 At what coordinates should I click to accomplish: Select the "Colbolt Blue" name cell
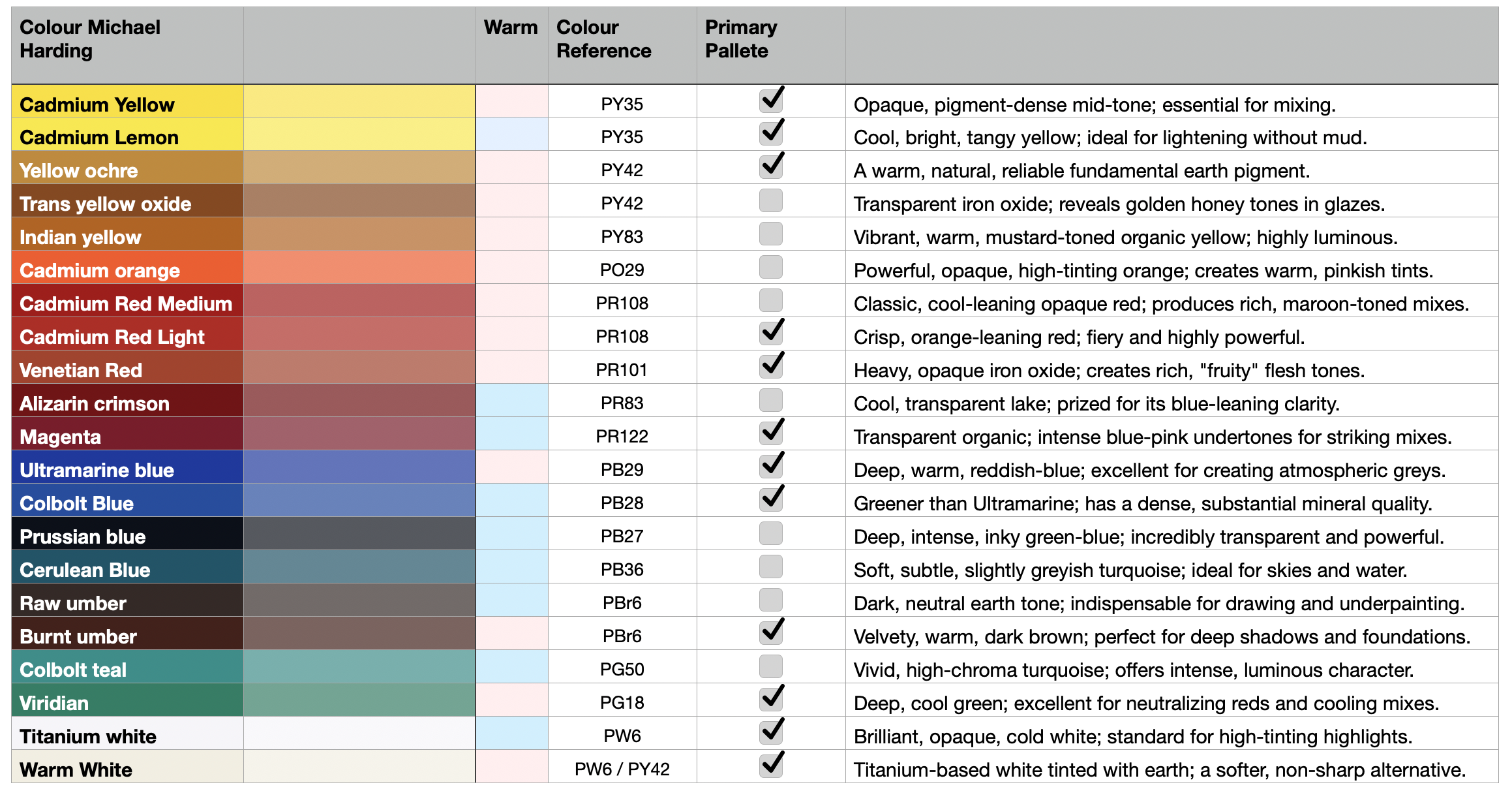(x=127, y=500)
